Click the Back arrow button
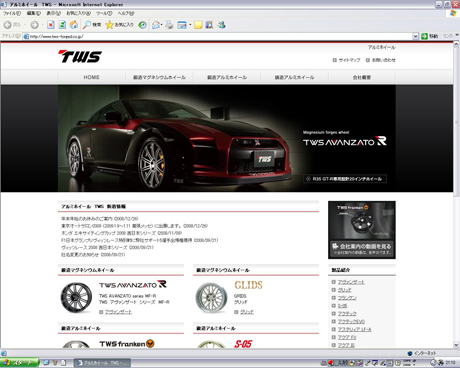Image resolution: width=460 pixels, height=368 pixels. point(12,25)
